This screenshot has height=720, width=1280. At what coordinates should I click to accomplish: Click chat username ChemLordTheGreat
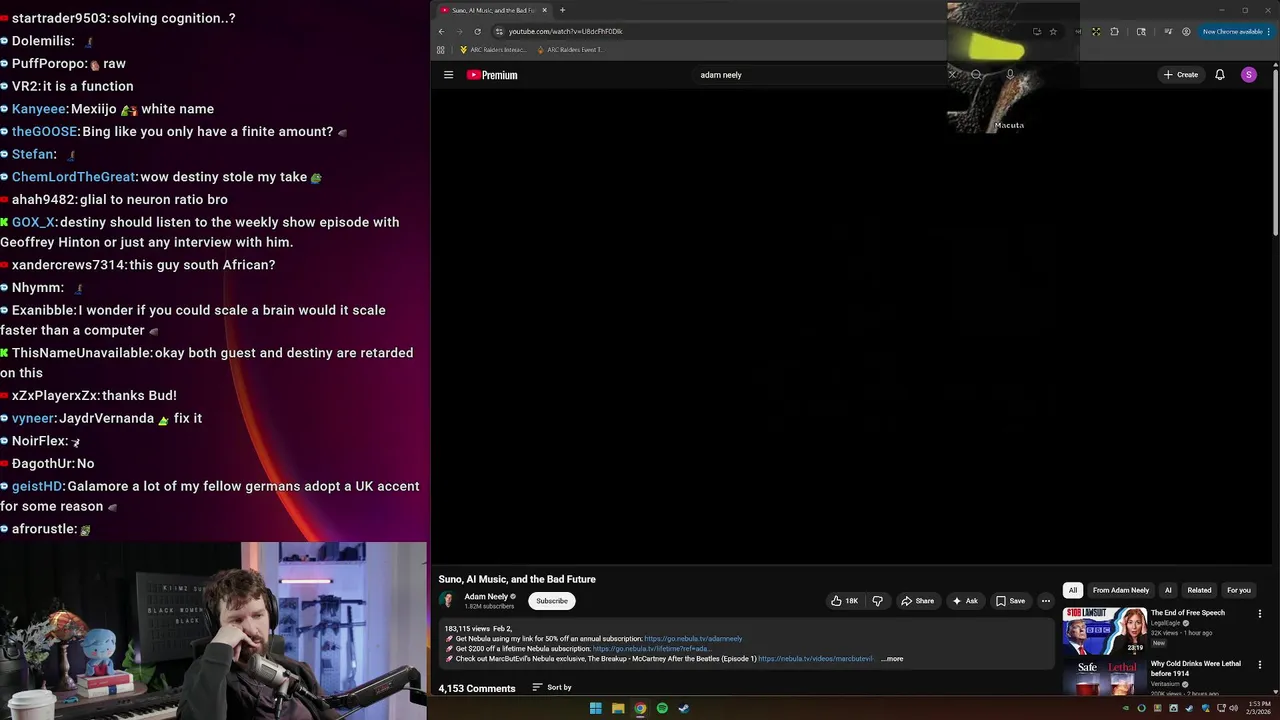click(x=74, y=177)
